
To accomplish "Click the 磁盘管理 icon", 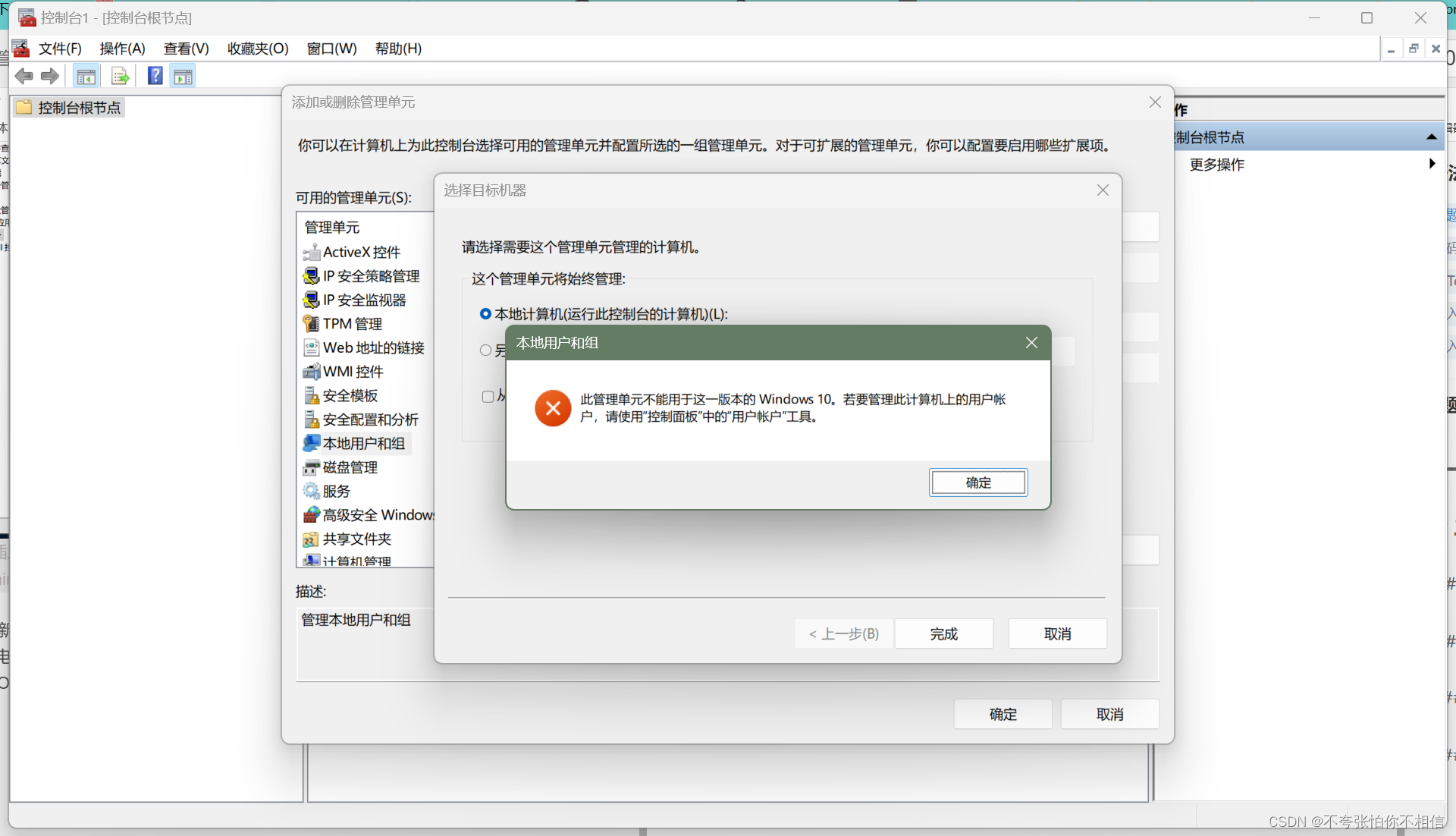I will 312,466.
